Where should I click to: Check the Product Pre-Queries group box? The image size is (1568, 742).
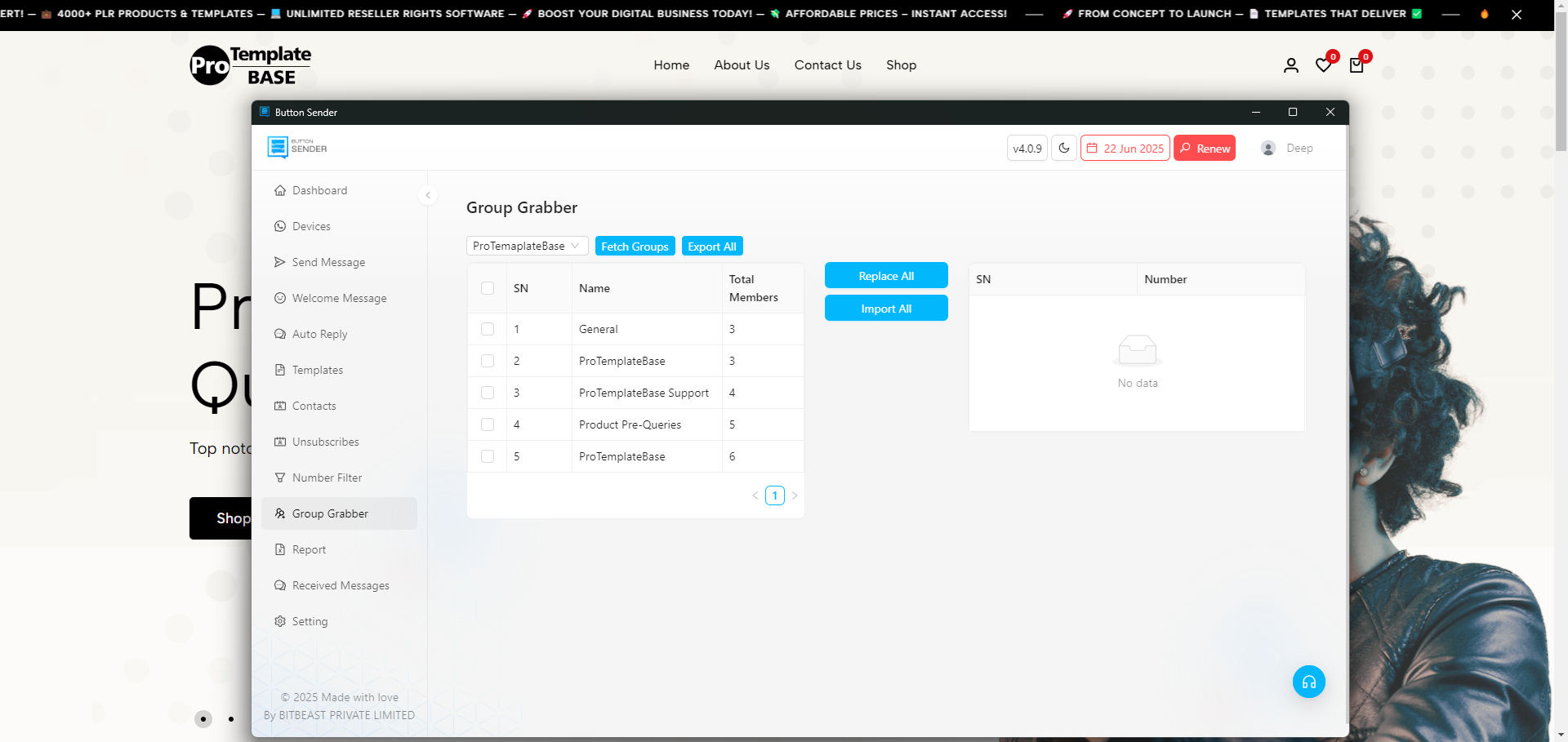click(488, 424)
